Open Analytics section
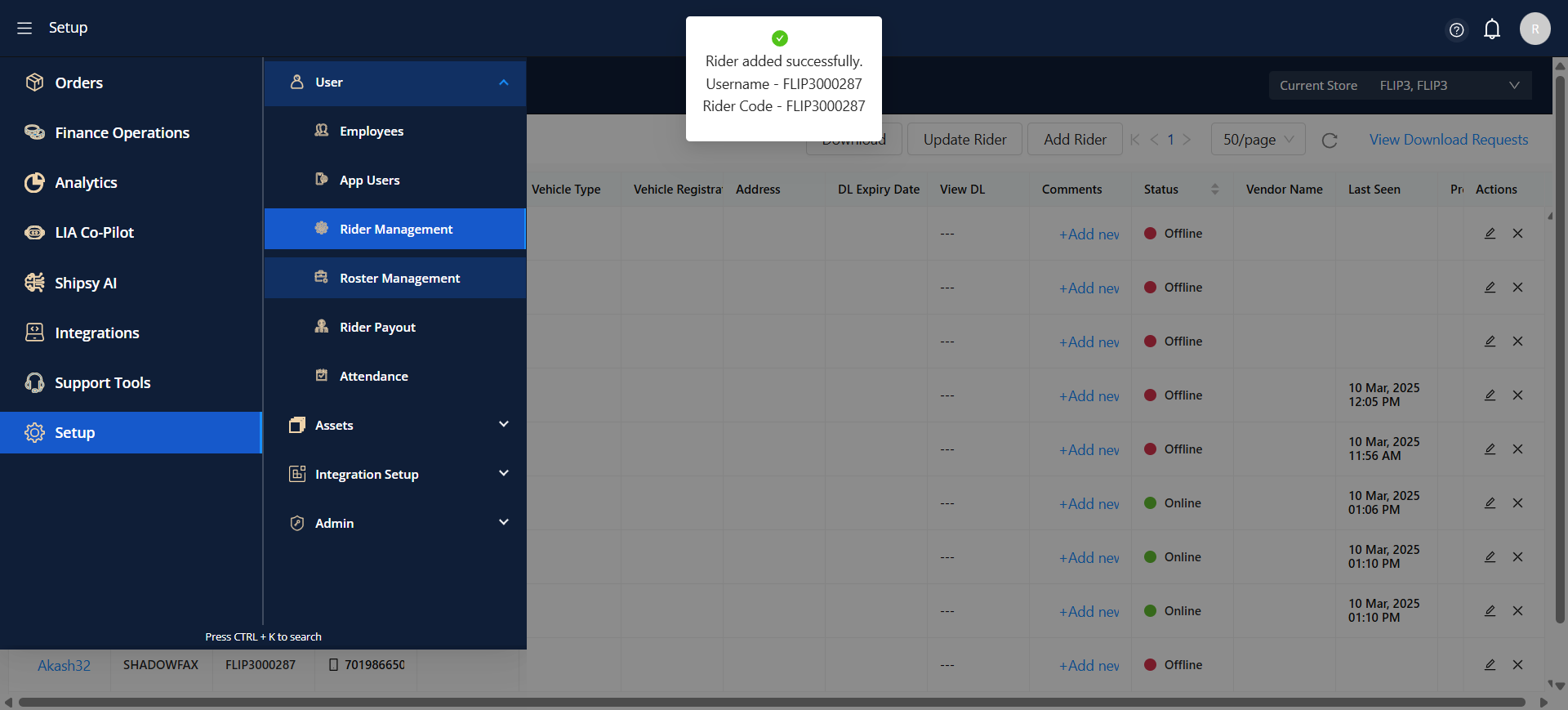 tap(131, 182)
